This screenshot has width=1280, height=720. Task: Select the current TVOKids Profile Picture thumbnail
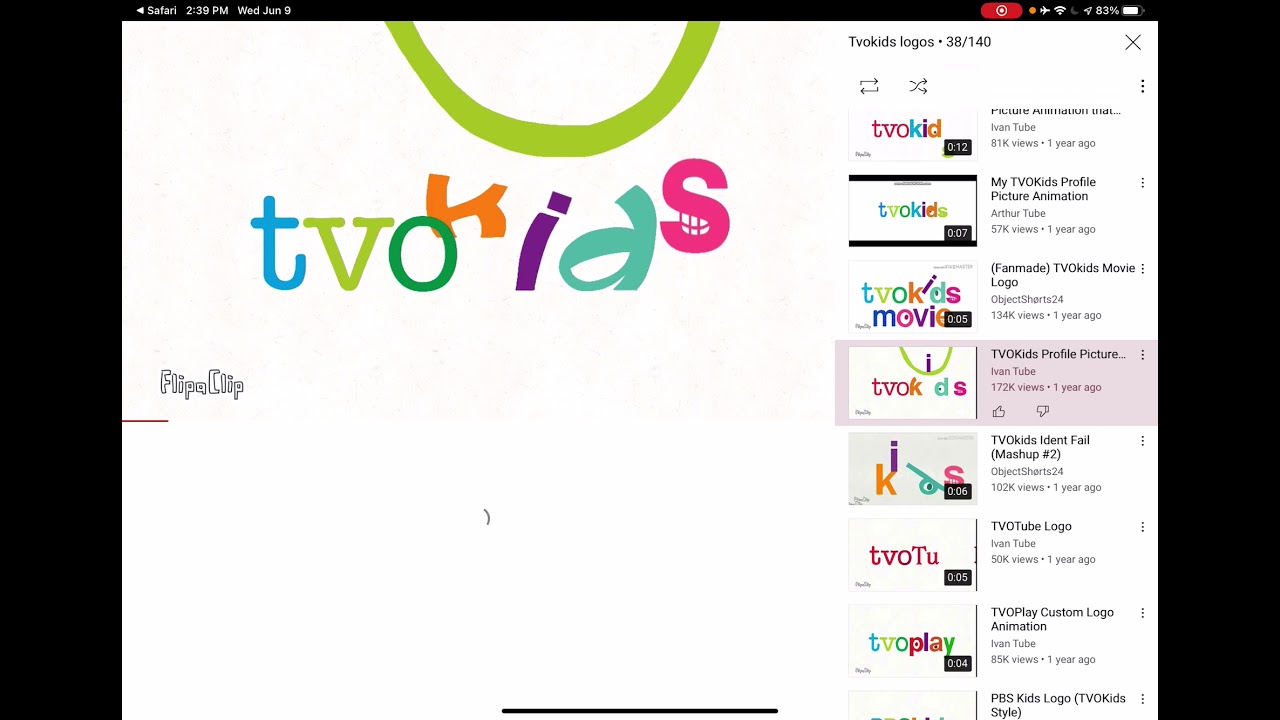click(912, 383)
